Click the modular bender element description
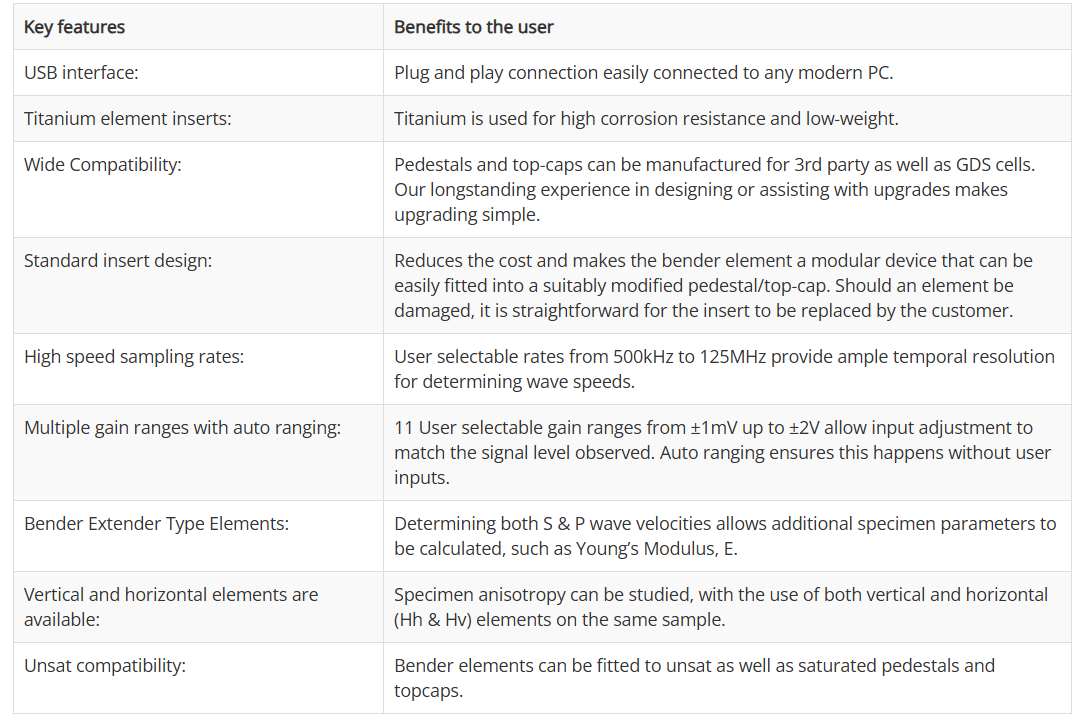 click(x=713, y=285)
